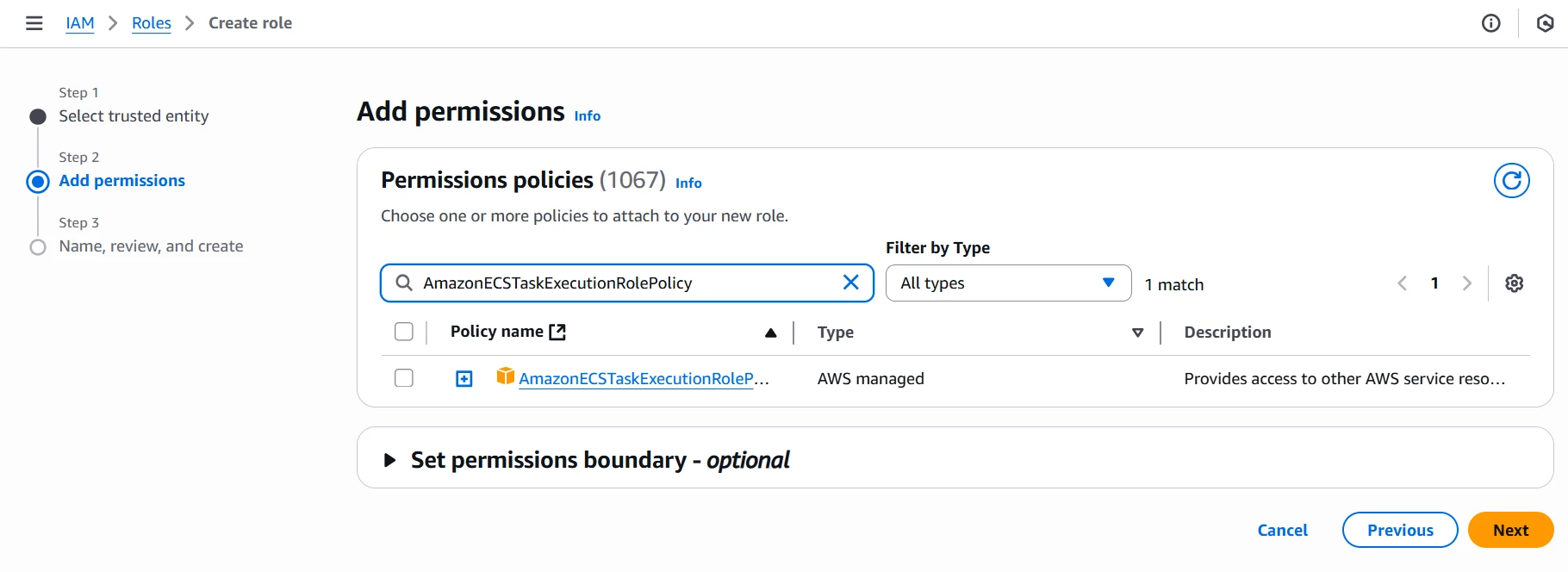Screen dimensions: 1568x572
Task: Open the info panel icon in header
Action: click(1491, 23)
